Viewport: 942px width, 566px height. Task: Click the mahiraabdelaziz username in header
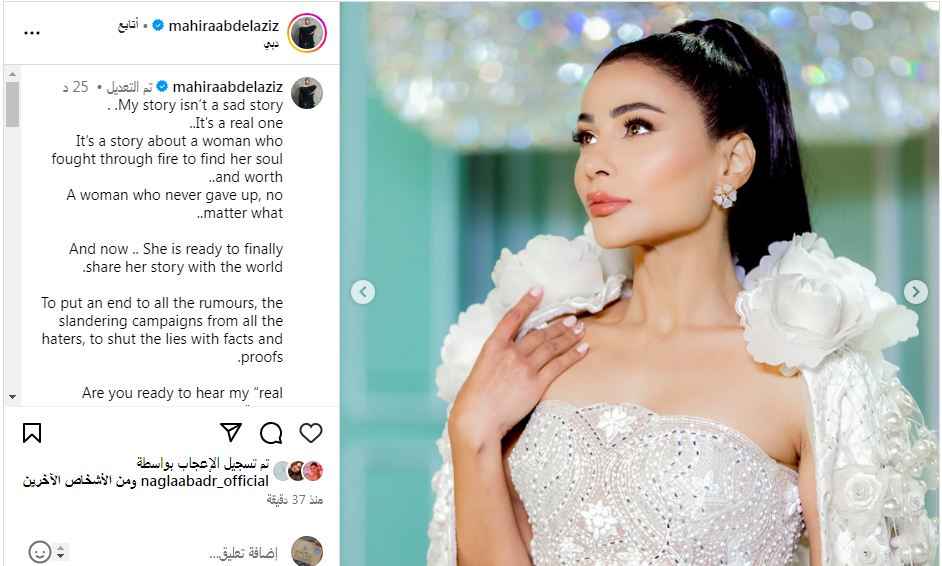click(223, 26)
